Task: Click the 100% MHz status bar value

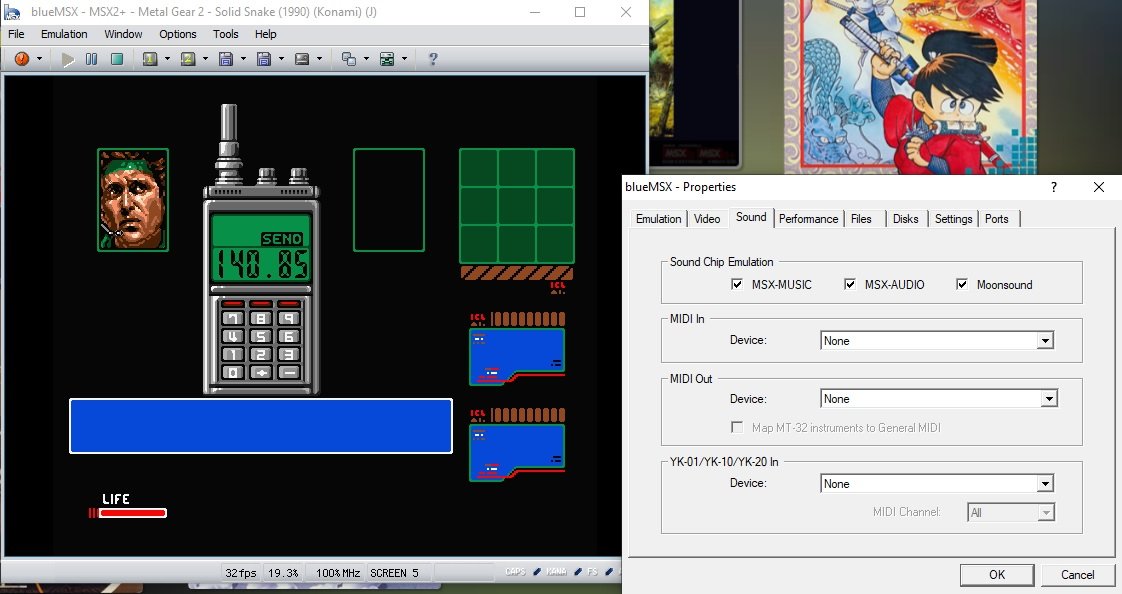Action: click(338, 573)
